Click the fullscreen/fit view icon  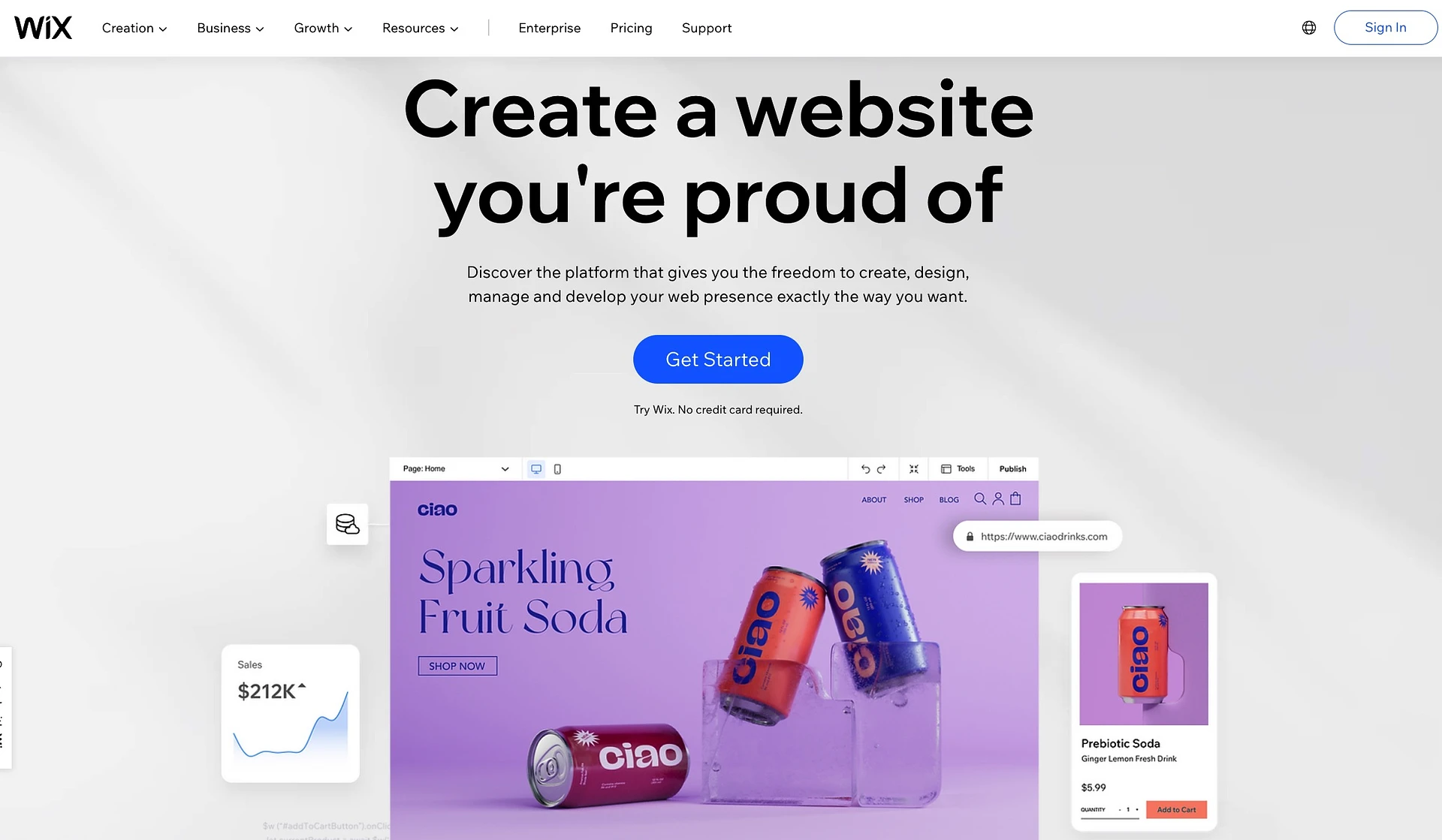pos(913,468)
